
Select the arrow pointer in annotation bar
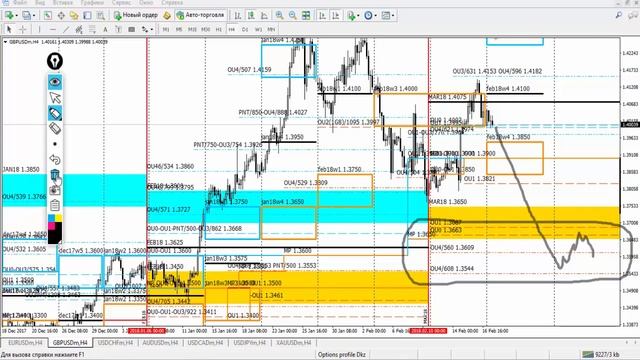(x=55, y=98)
